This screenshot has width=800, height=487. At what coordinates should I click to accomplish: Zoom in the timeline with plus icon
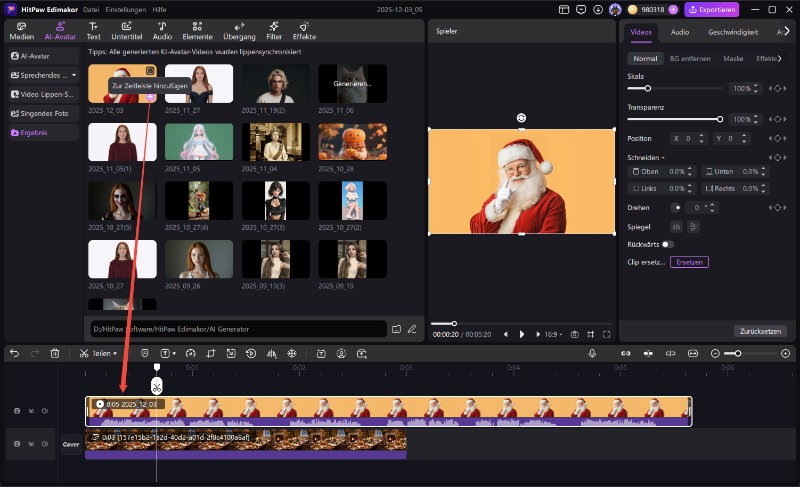786,353
